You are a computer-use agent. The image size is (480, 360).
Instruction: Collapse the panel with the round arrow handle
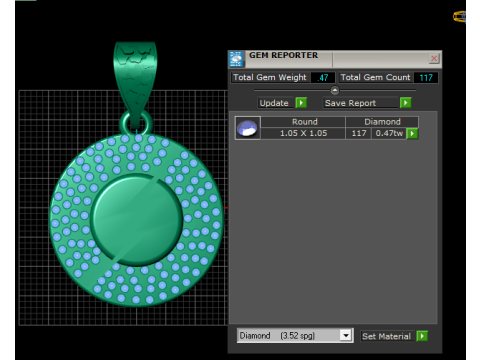[x=335, y=90]
